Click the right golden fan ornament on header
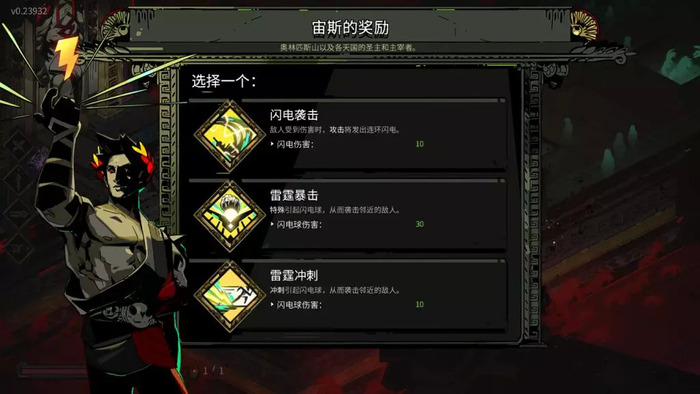 click(x=584, y=26)
